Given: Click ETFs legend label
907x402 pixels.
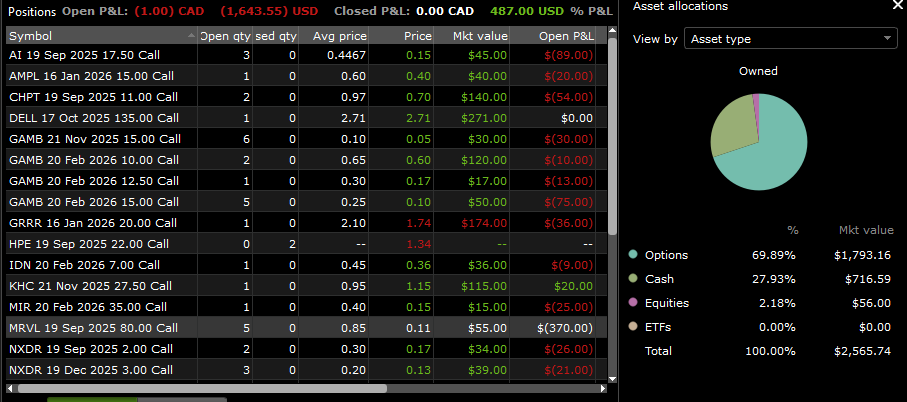Looking at the screenshot, I should click(x=658, y=327).
